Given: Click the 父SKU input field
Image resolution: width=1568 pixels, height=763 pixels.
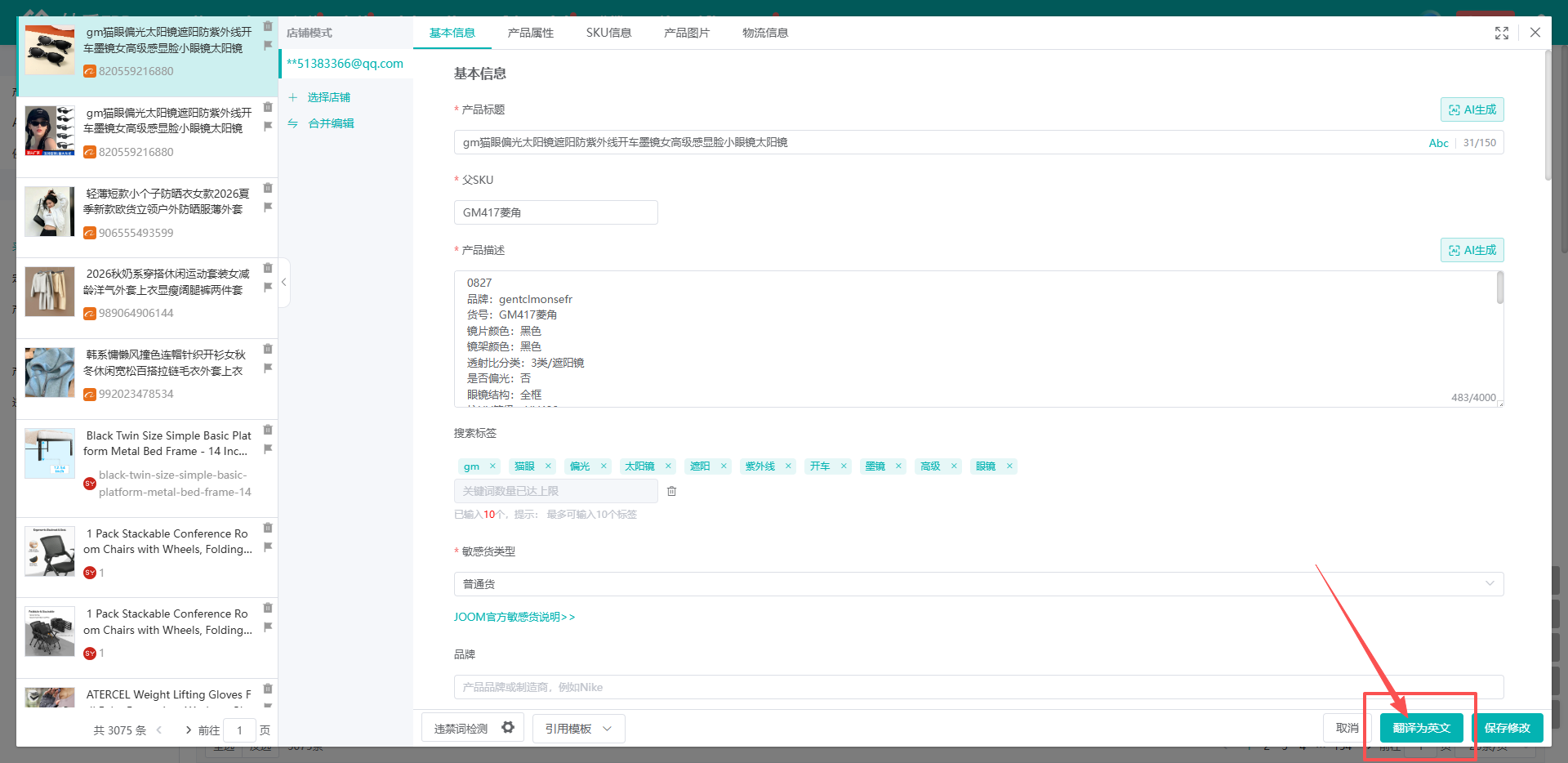Looking at the screenshot, I should pos(555,212).
